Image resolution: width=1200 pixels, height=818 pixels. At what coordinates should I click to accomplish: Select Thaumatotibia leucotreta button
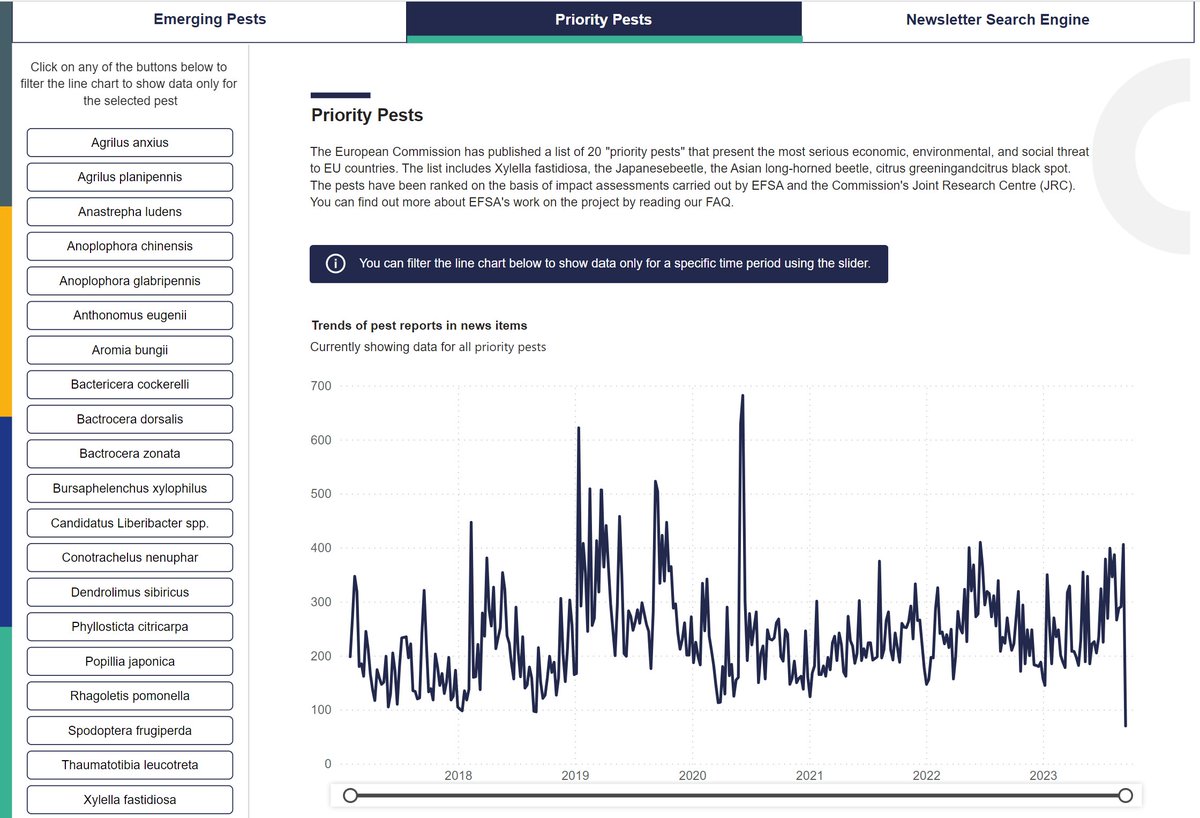tap(130, 765)
